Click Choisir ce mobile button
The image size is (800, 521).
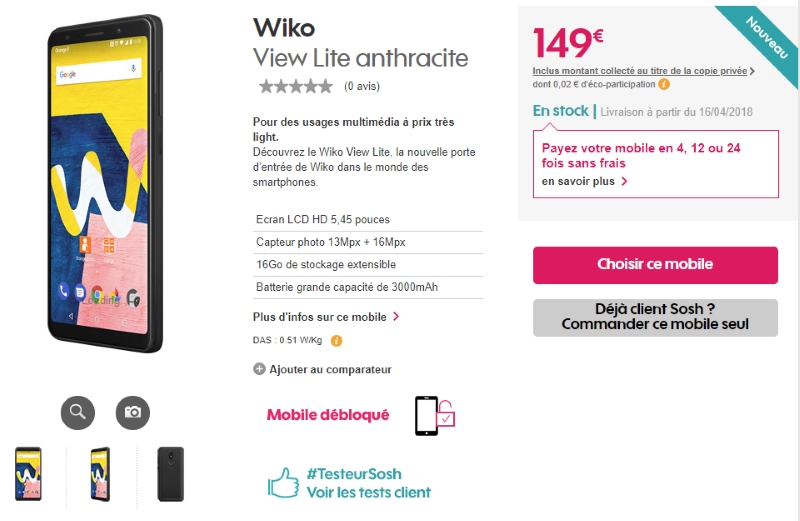(x=655, y=265)
